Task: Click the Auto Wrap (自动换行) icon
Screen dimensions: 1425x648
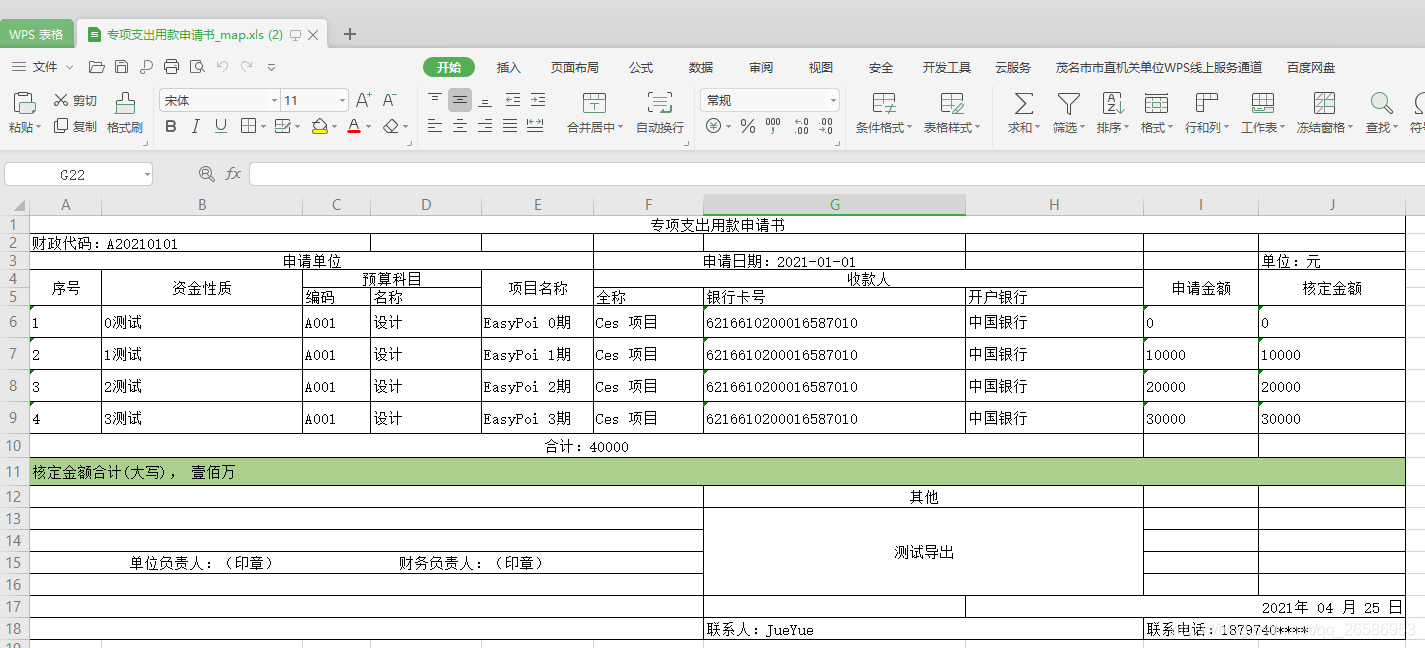Action: coord(660,103)
